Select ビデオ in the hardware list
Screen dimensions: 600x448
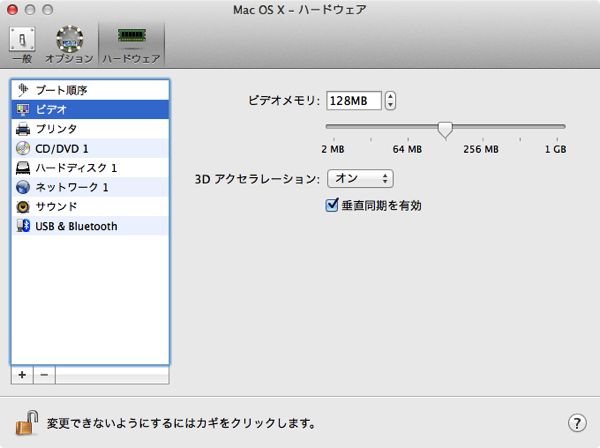coord(90,109)
